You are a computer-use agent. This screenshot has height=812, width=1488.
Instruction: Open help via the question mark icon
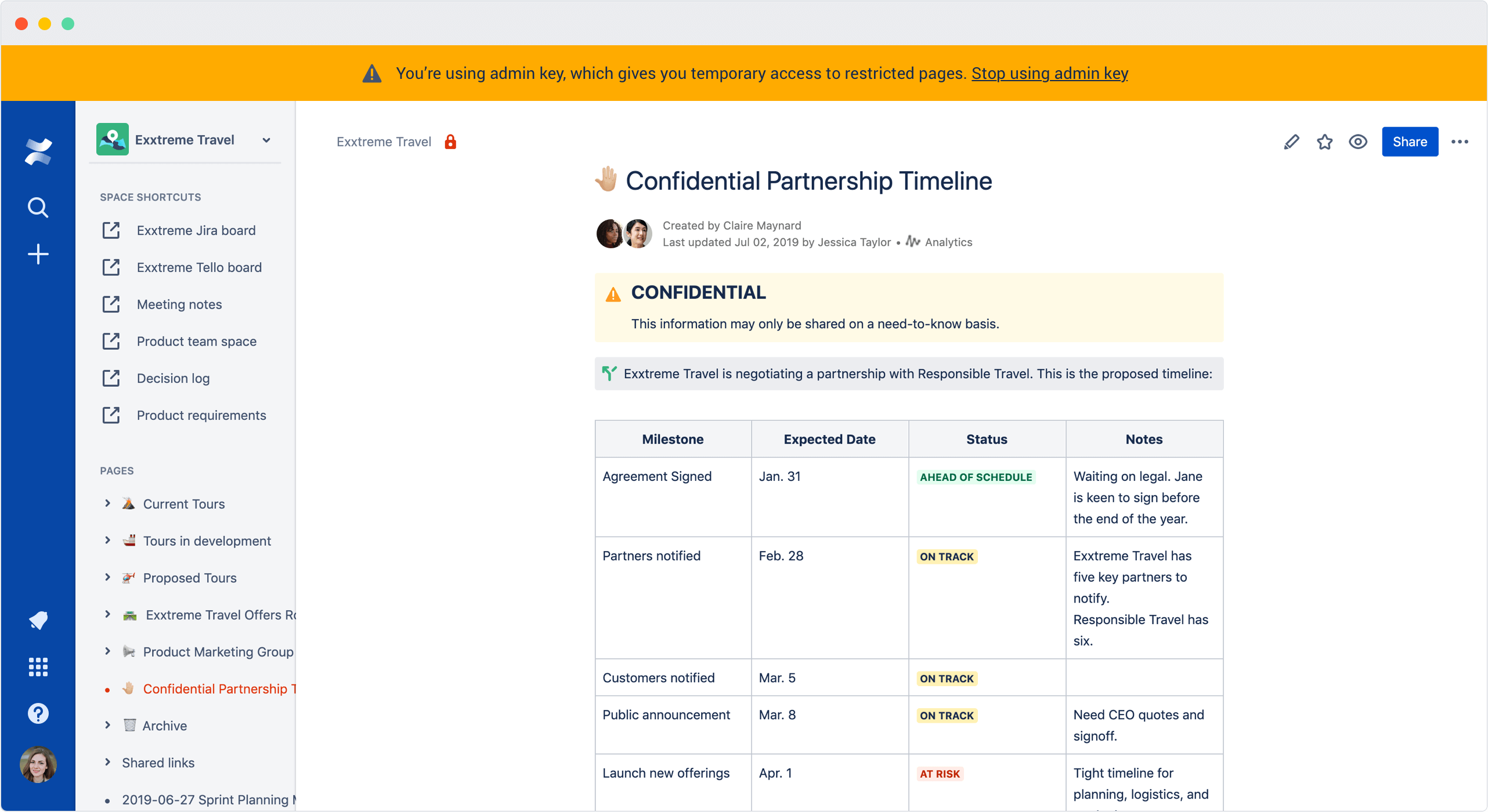click(x=37, y=713)
